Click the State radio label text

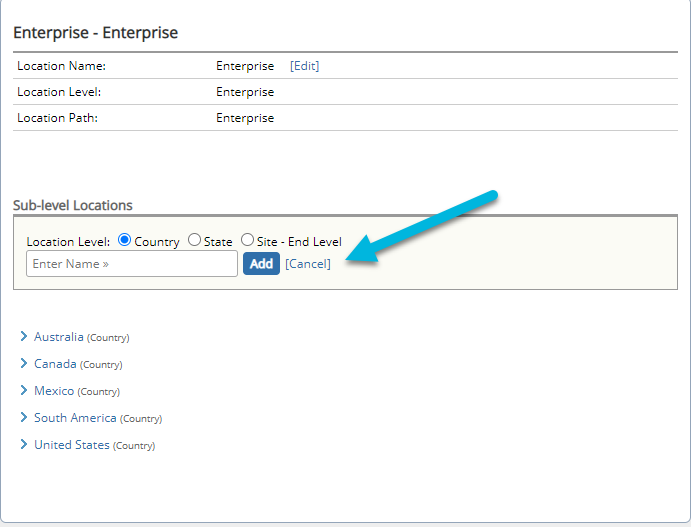218,241
